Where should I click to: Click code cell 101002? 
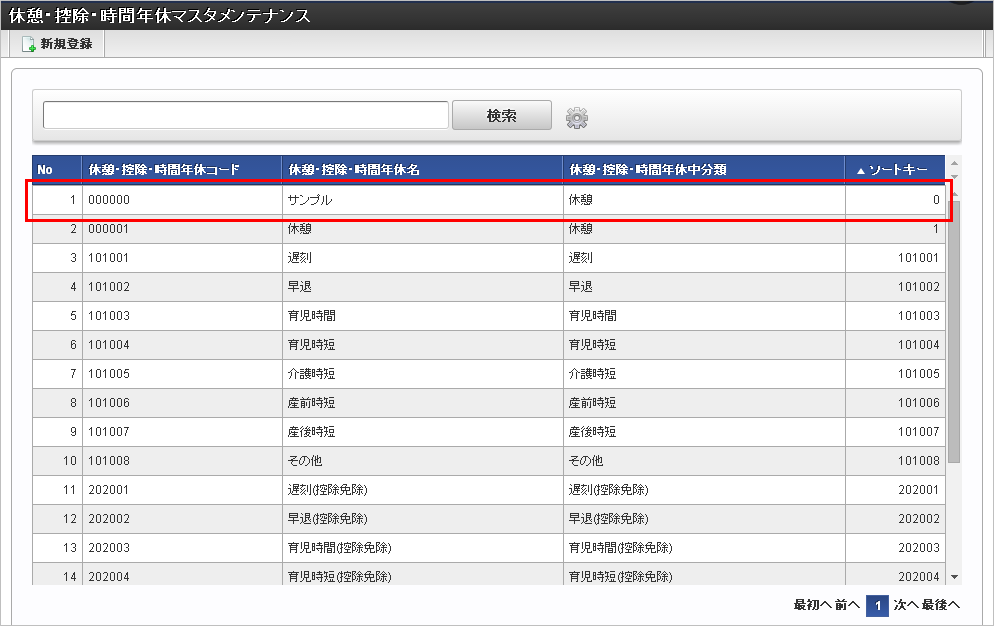182,287
